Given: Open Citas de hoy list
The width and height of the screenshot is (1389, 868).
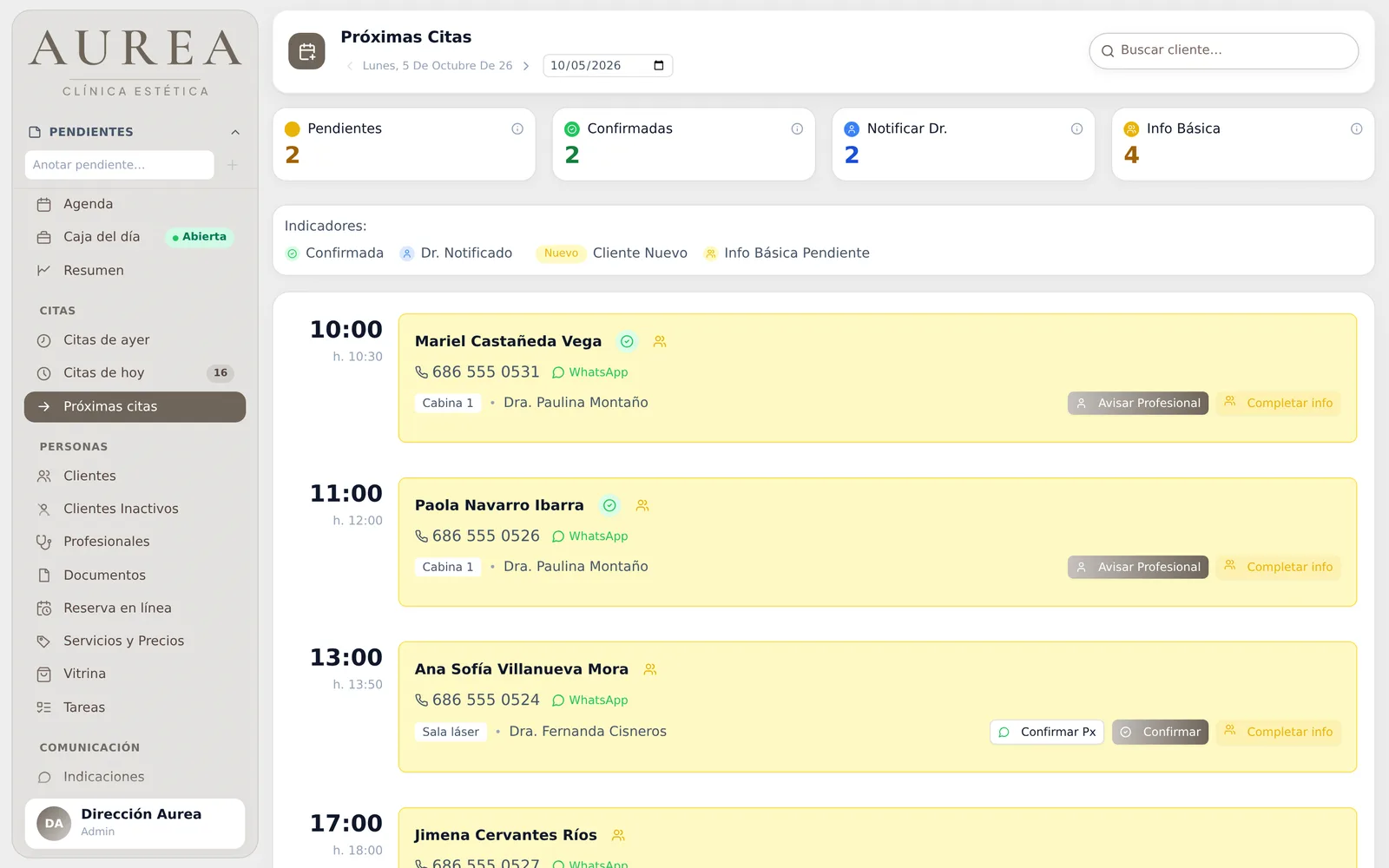Looking at the screenshot, I should pyautogui.click(x=135, y=373).
